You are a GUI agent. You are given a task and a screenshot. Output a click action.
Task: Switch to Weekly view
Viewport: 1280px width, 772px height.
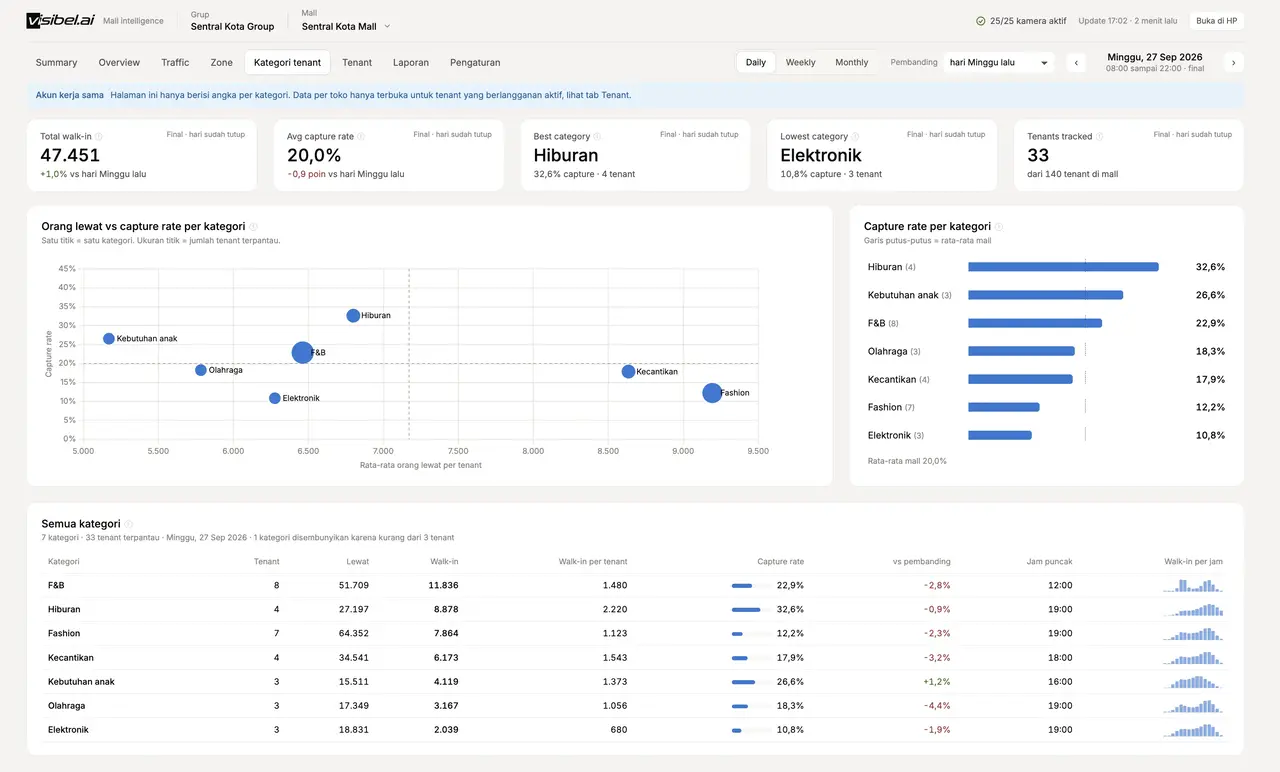point(800,62)
